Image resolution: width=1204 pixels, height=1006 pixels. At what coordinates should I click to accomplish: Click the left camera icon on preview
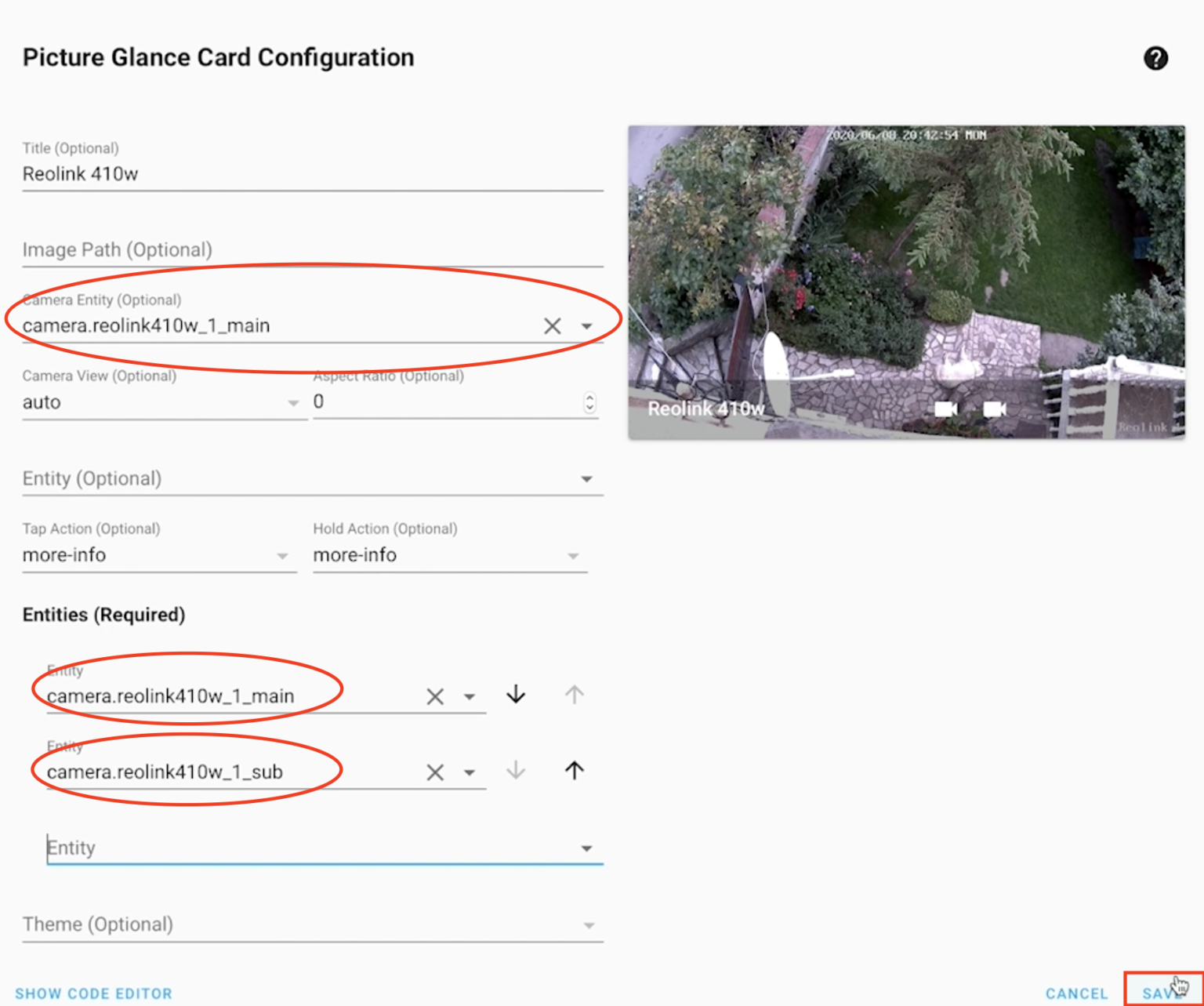click(946, 408)
